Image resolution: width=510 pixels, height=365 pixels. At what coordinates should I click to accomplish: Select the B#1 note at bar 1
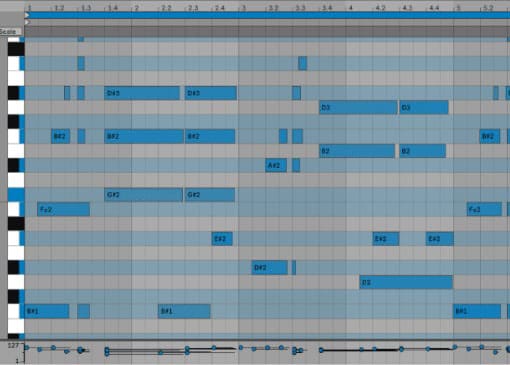[x=47, y=311]
